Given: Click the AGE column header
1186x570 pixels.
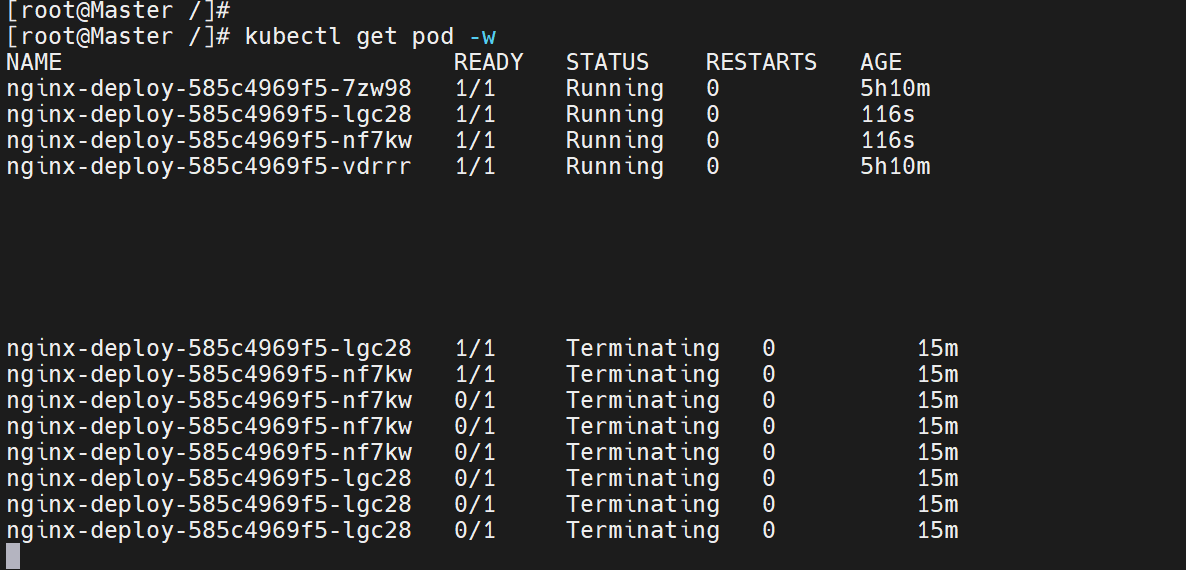Looking at the screenshot, I should point(881,62).
